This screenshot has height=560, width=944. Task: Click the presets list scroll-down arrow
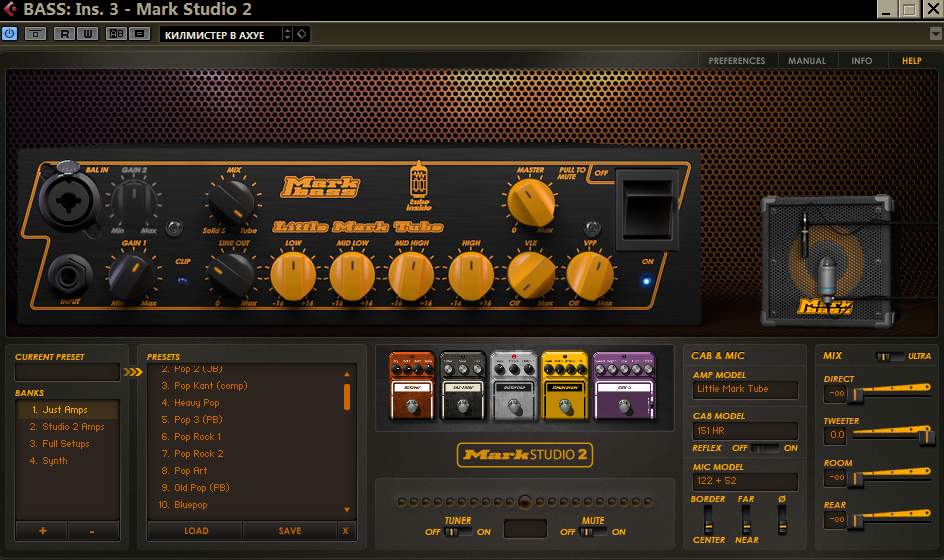[x=347, y=509]
